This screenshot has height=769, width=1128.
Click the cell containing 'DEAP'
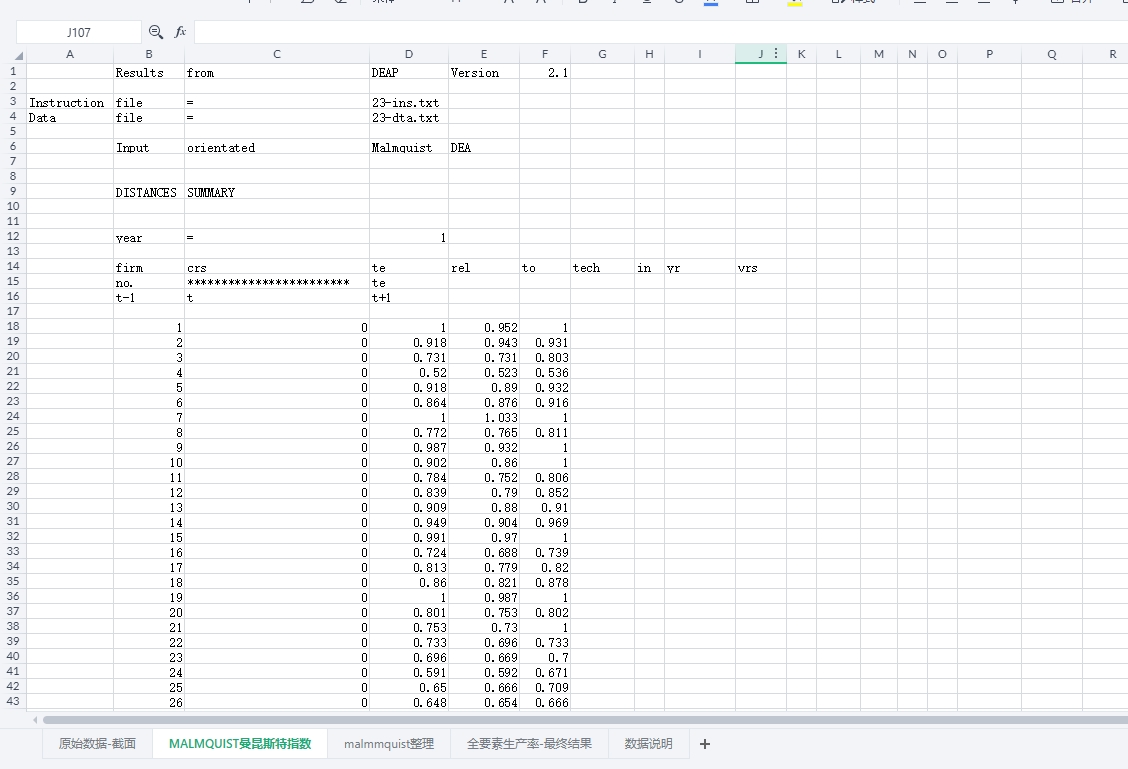click(x=409, y=72)
